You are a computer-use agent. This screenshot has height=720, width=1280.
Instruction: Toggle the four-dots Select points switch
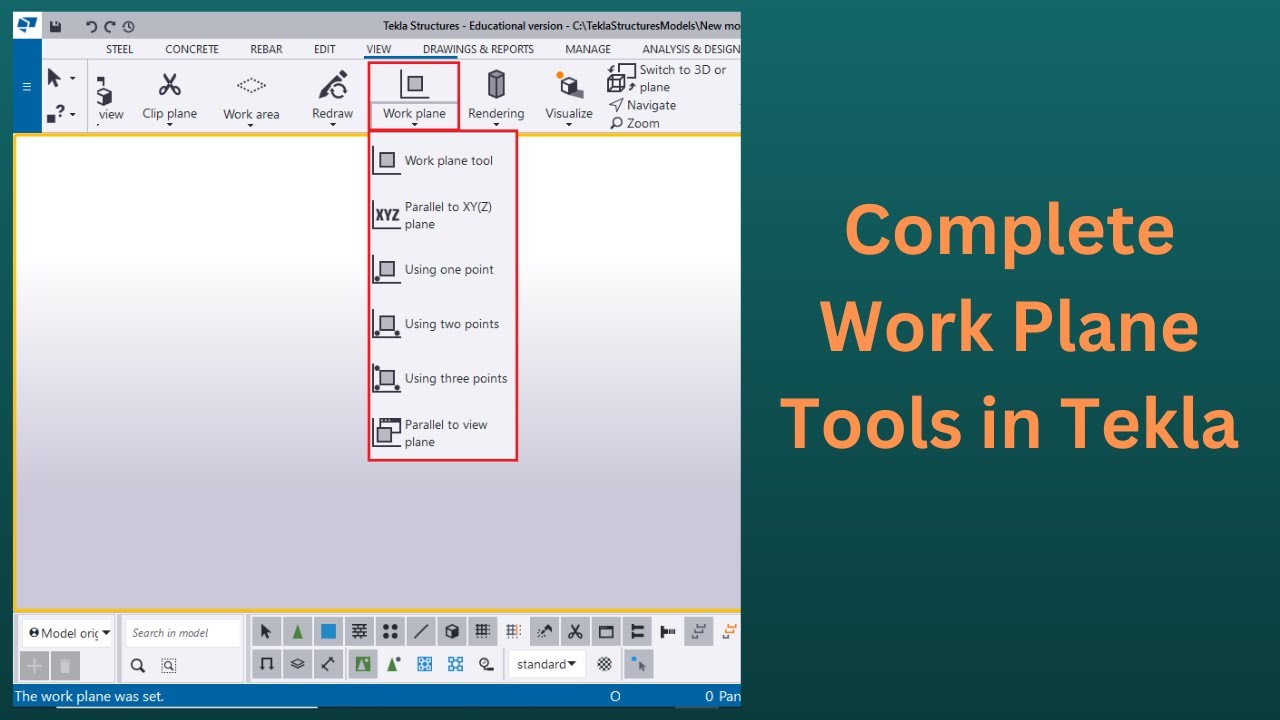pos(390,631)
